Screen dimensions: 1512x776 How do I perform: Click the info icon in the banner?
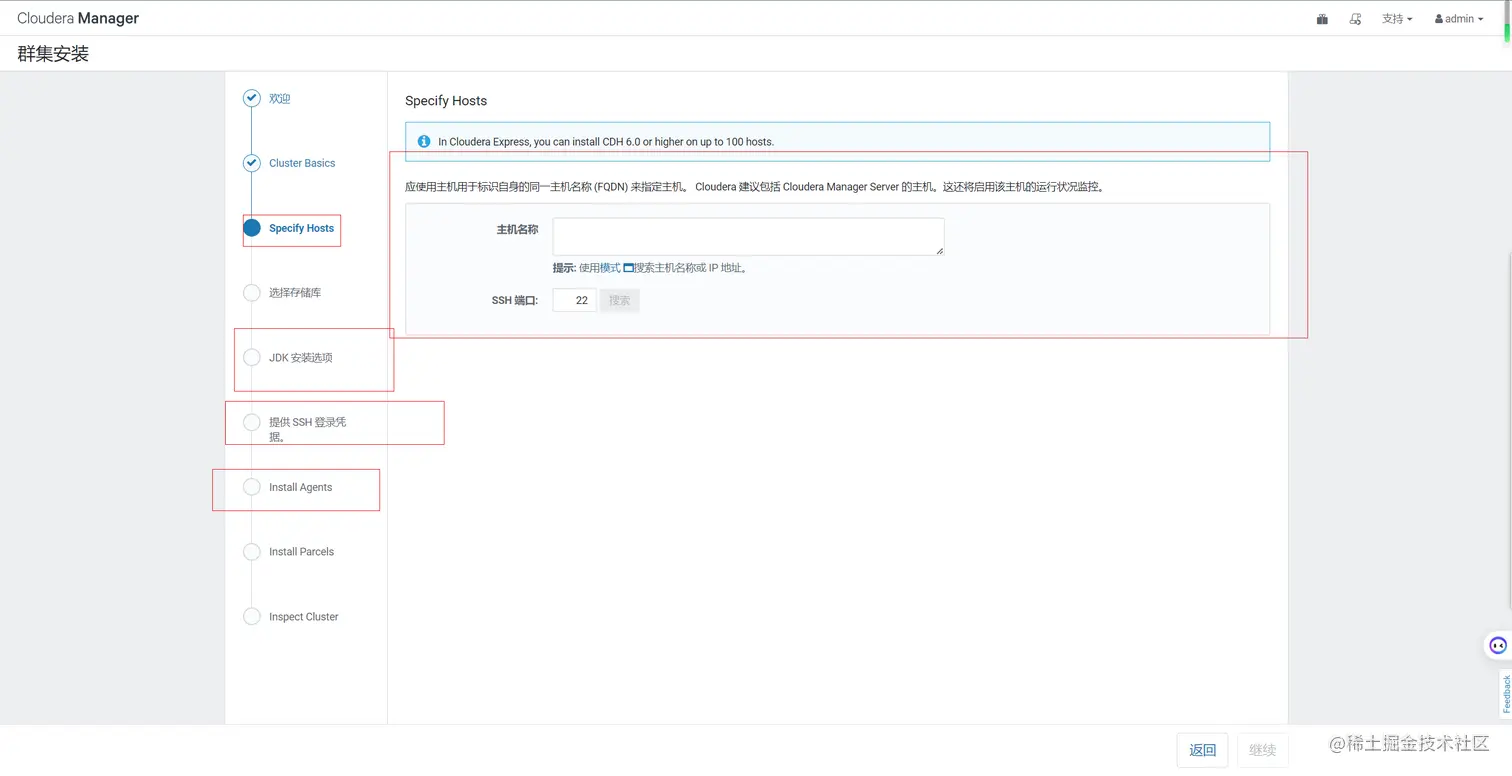424,141
